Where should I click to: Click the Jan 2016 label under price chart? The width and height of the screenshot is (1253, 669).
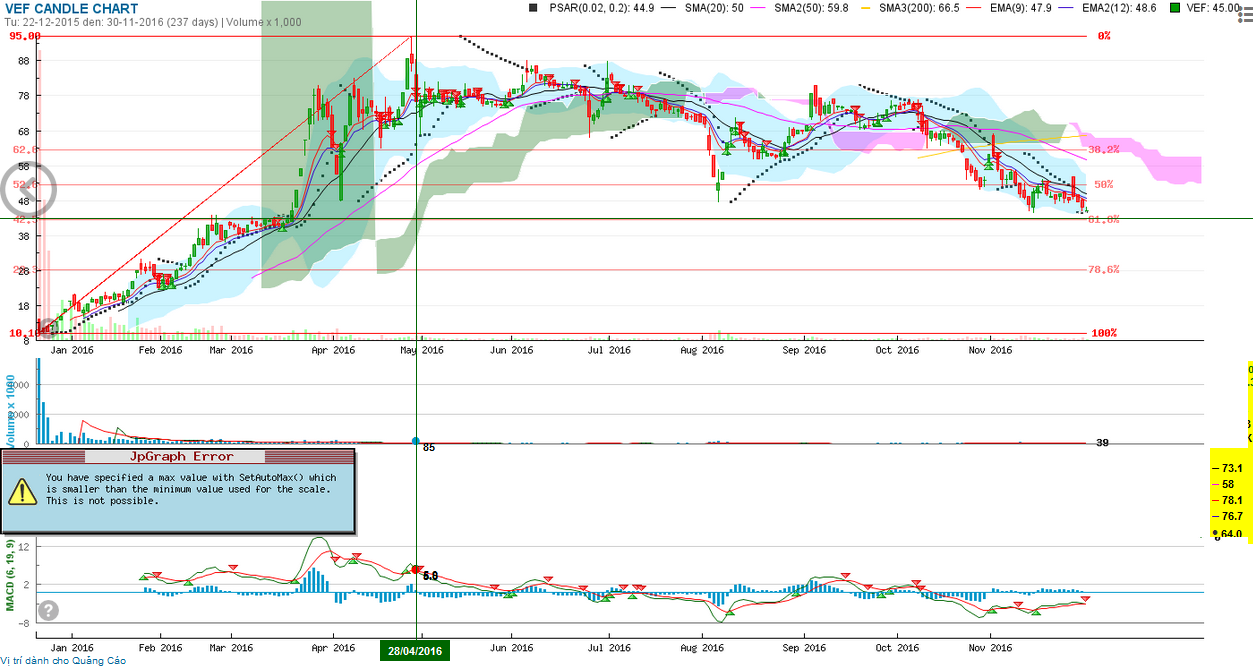73,350
